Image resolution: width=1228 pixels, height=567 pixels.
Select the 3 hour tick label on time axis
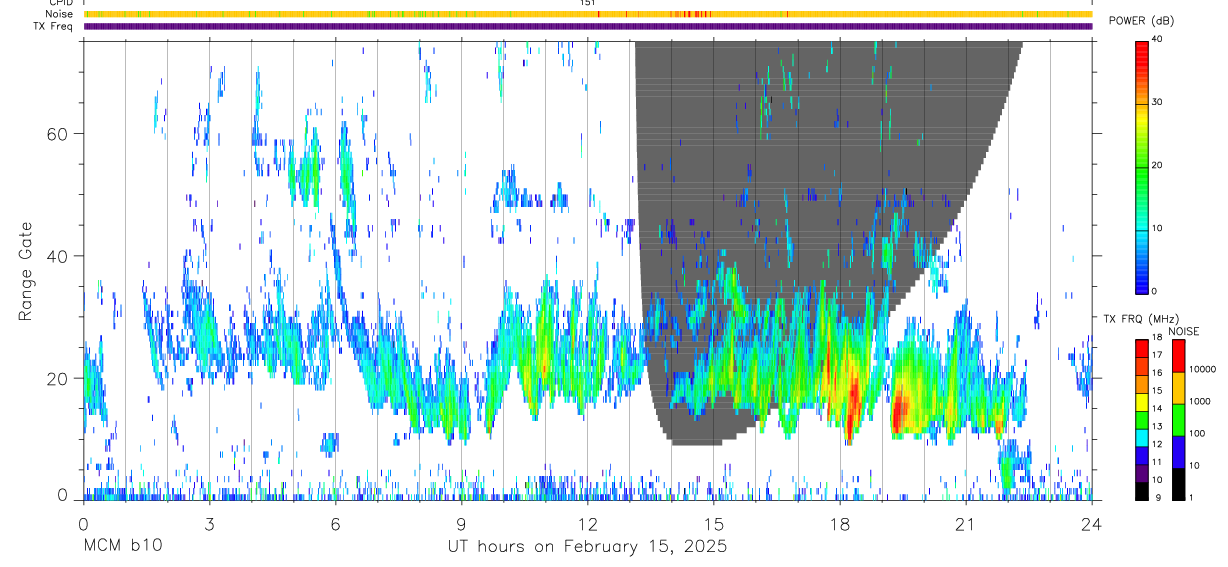point(209,525)
